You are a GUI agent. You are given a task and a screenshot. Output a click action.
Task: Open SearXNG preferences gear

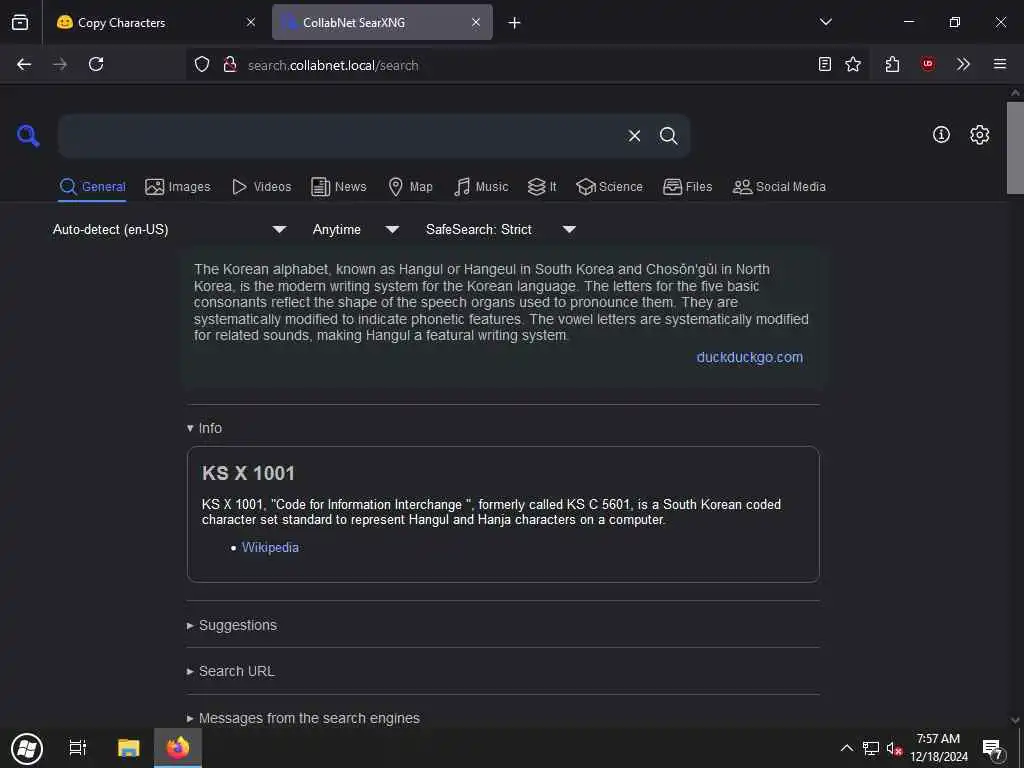click(x=980, y=135)
